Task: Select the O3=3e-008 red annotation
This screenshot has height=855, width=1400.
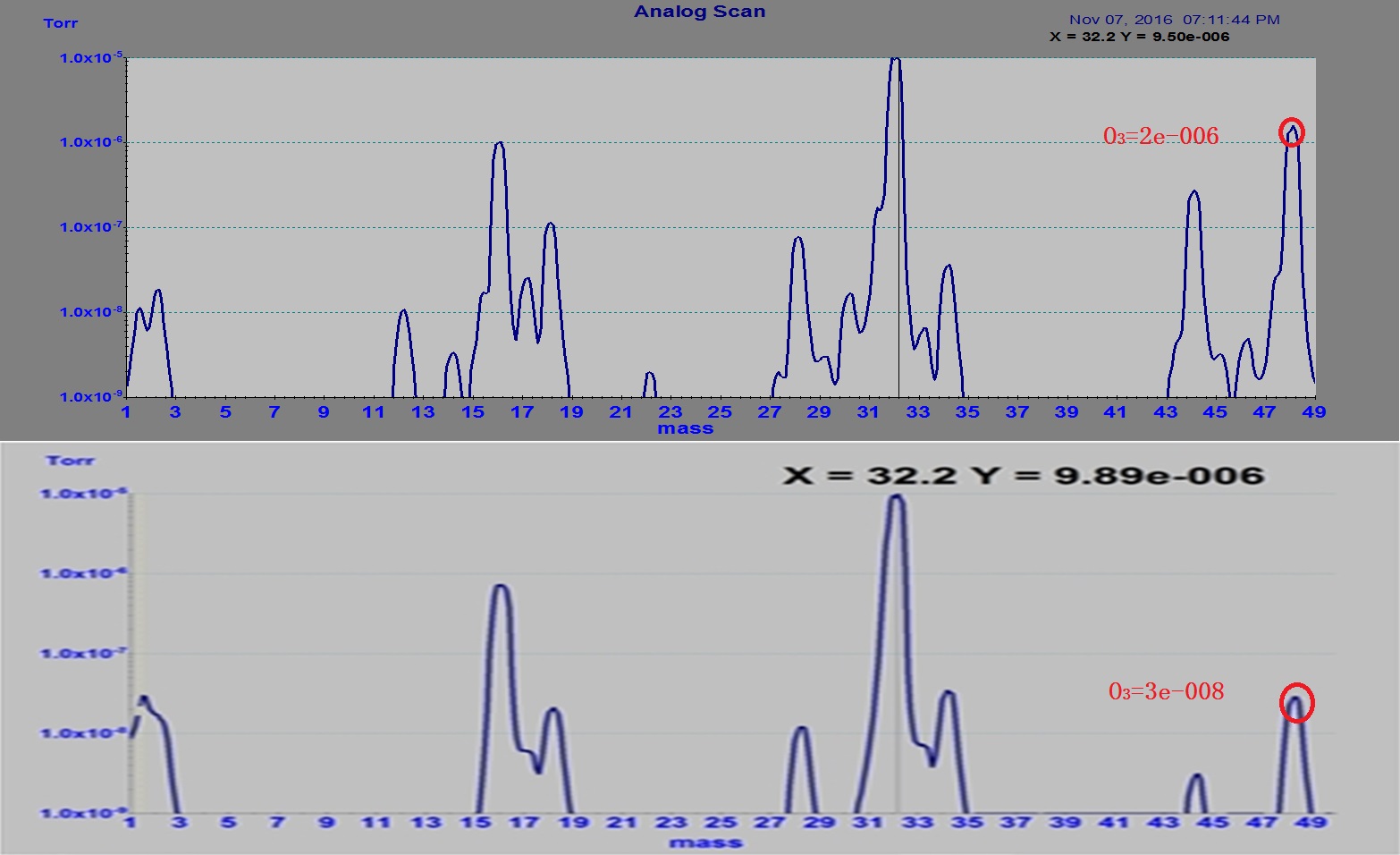Action: [x=1166, y=691]
